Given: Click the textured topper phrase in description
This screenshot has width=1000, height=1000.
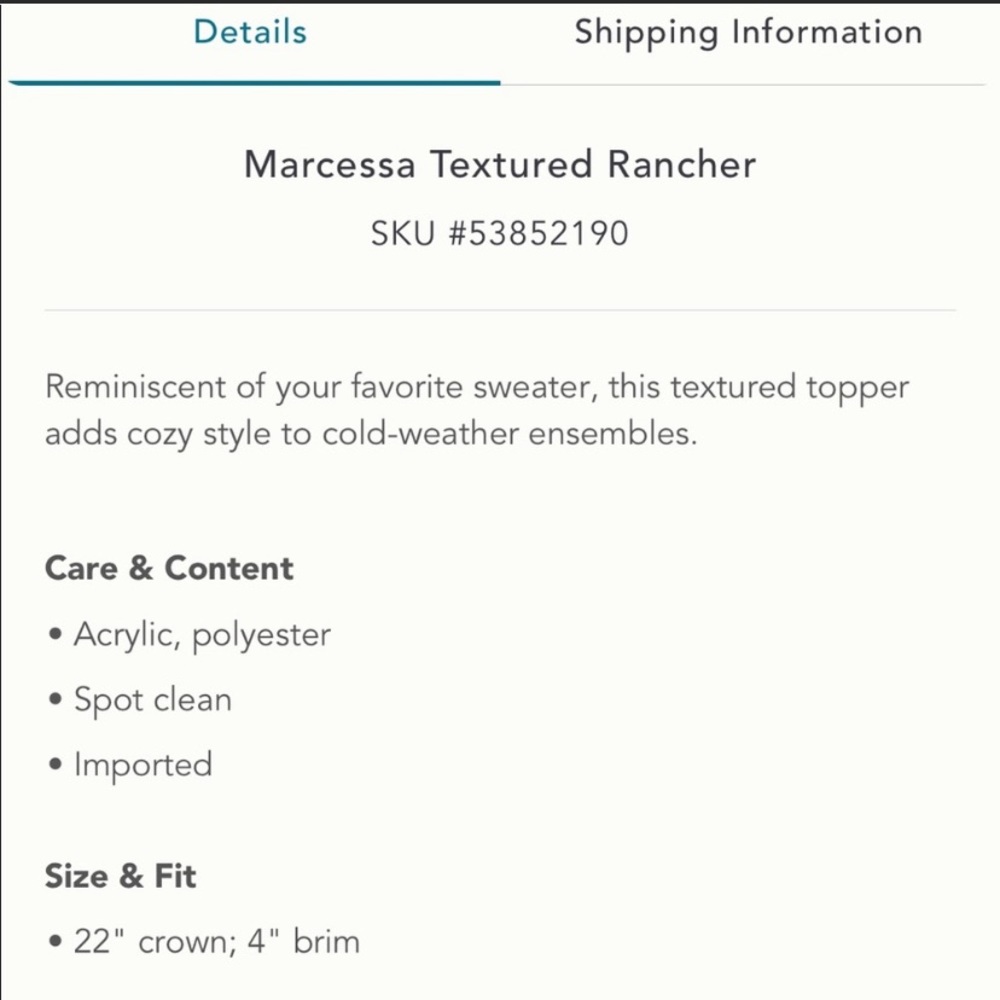Looking at the screenshot, I should click(x=793, y=387).
